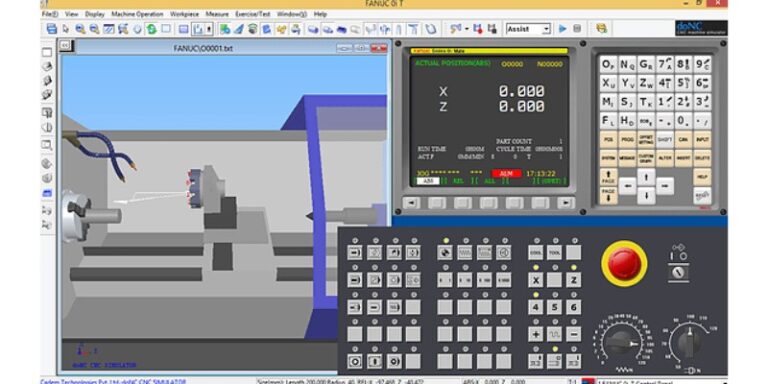Click the N/Q address key
Image resolution: width=768 pixels, height=384 pixels.
tap(626, 64)
